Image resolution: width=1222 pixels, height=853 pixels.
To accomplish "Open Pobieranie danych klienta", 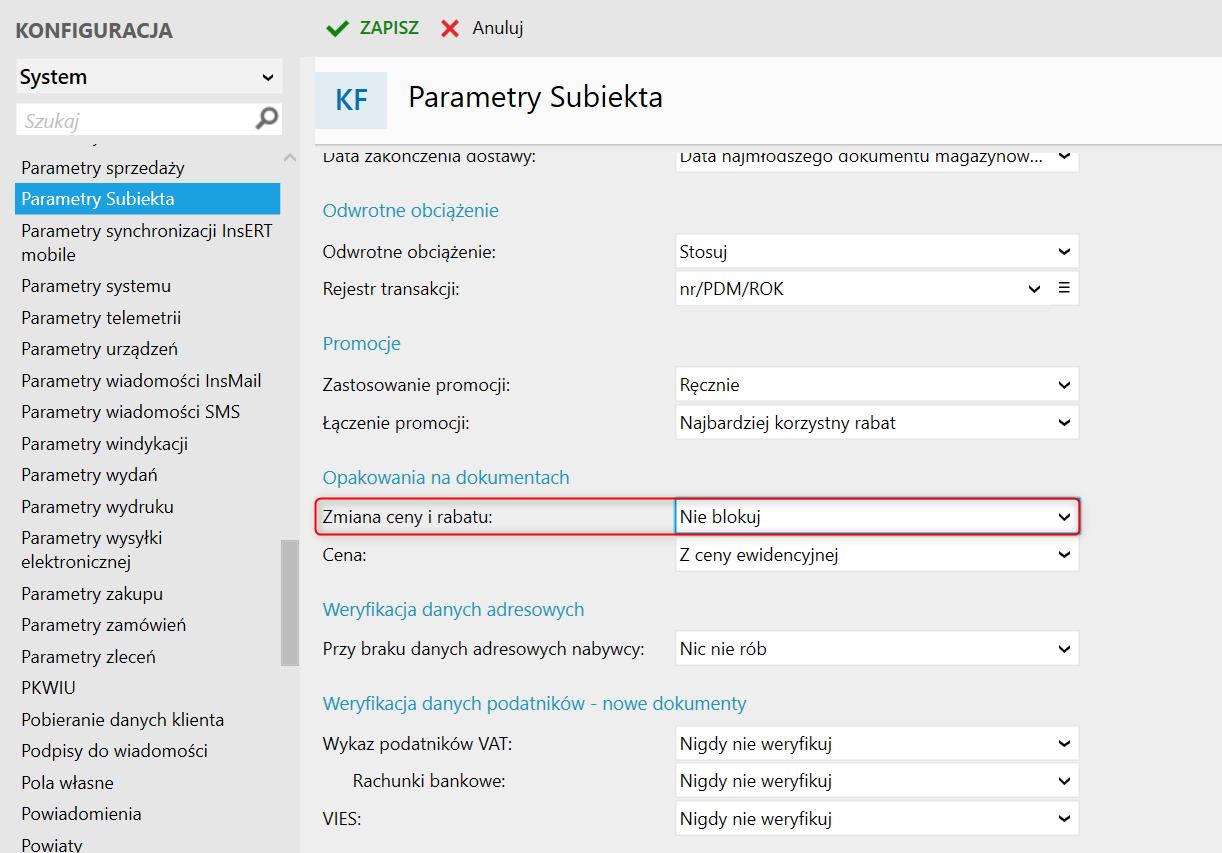I will pyautogui.click(x=122, y=720).
